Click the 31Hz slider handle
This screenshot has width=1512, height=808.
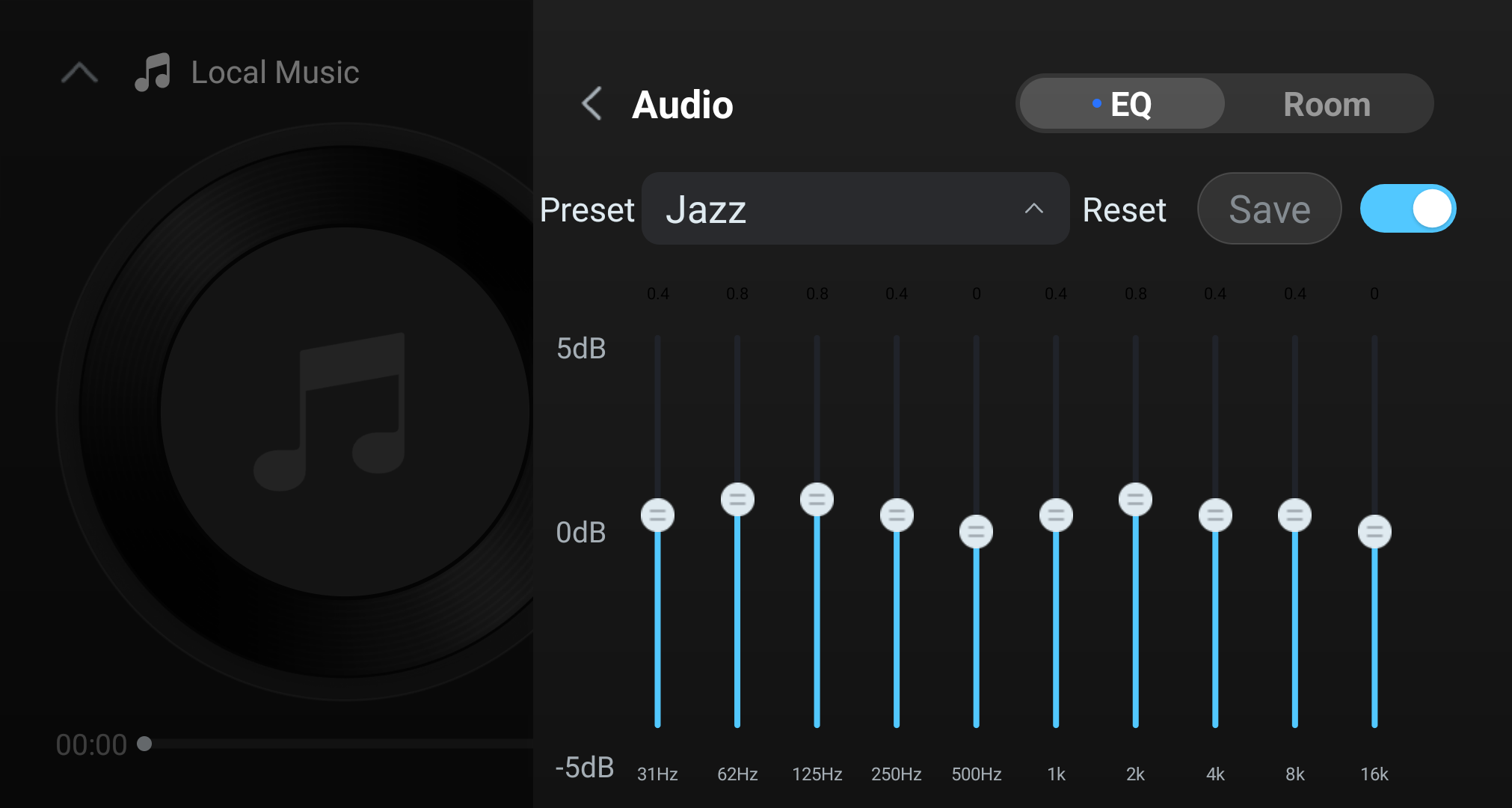[658, 515]
